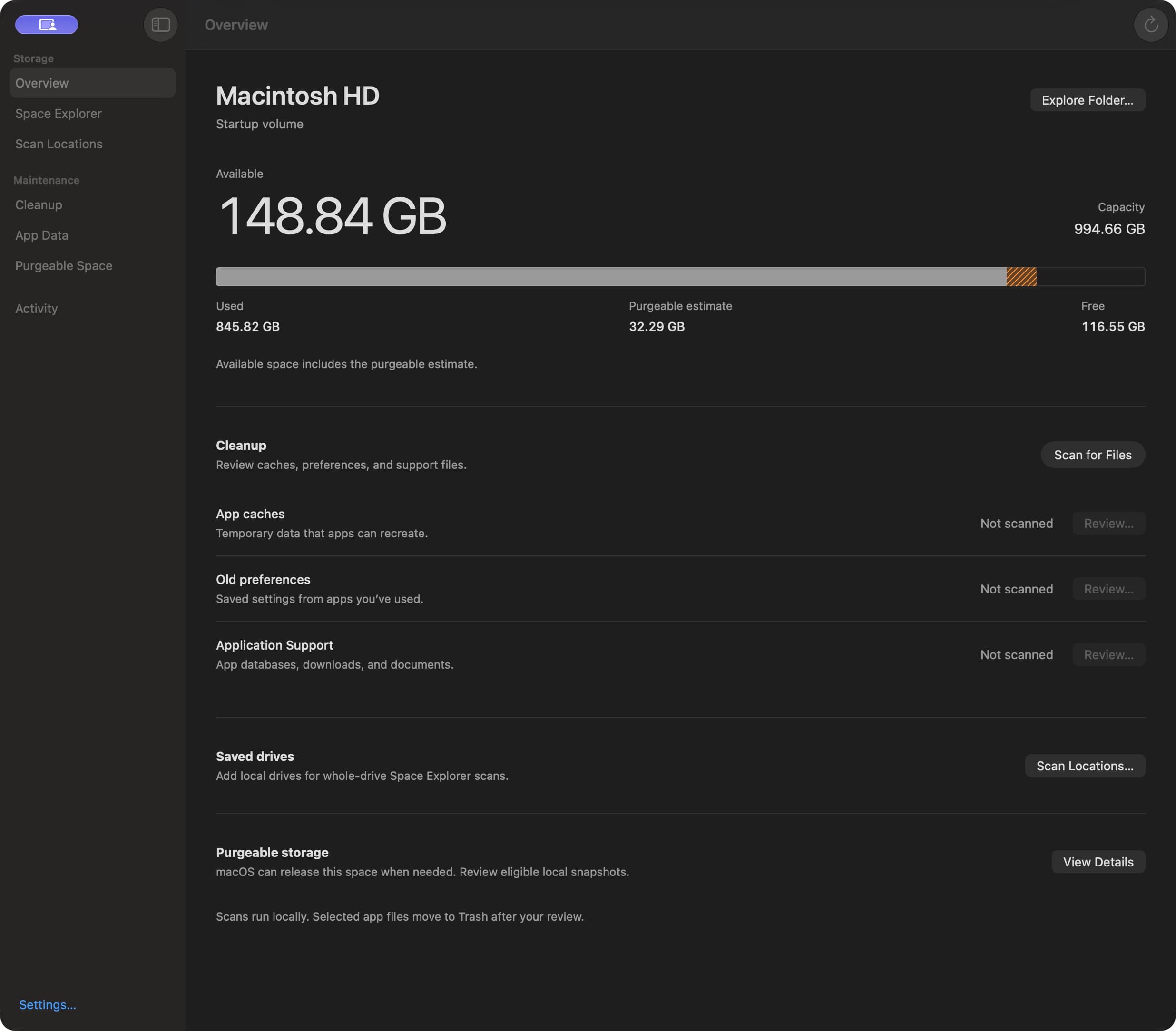Open the Settings… link
Image resolution: width=1176 pixels, height=1031 pixels.
[x=47, y=1004]
